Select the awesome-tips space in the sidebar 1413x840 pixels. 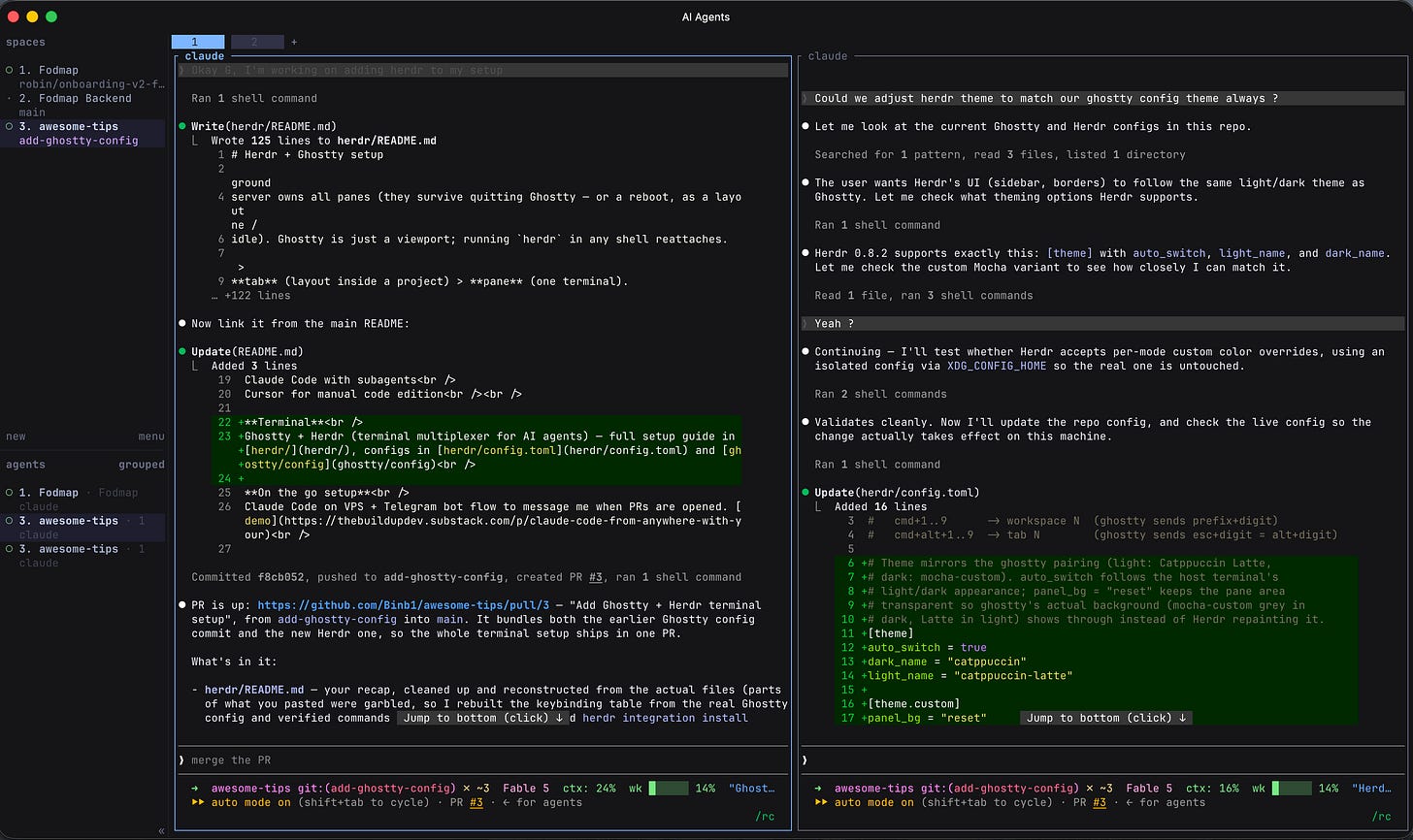82,133
